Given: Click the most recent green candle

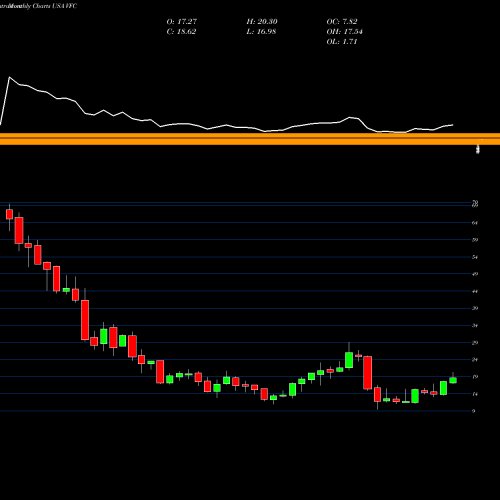Looking at the screenshot, I should pos(453,380).
